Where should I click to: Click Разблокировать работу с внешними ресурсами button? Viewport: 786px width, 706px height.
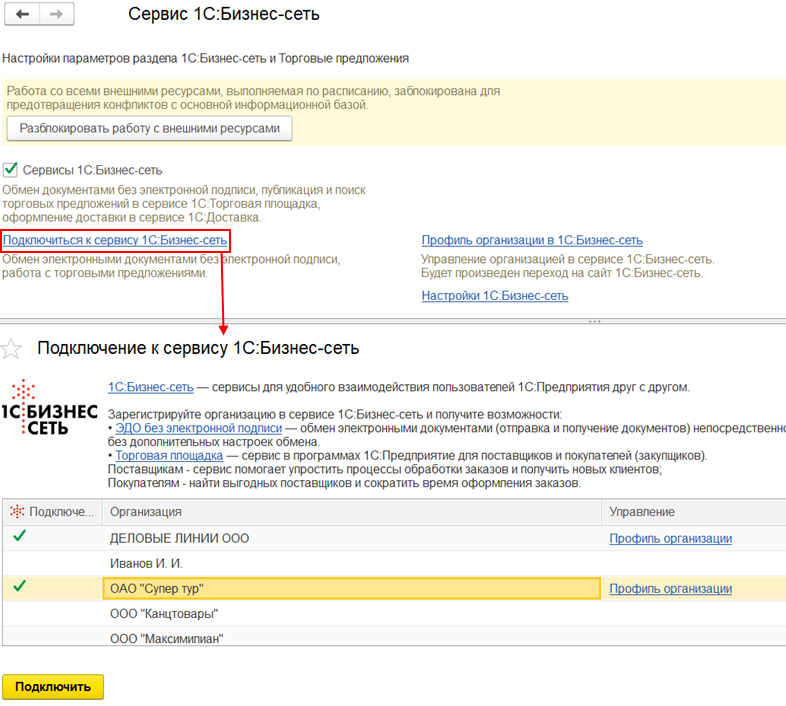pyautogui.click(x=149, y=129)
